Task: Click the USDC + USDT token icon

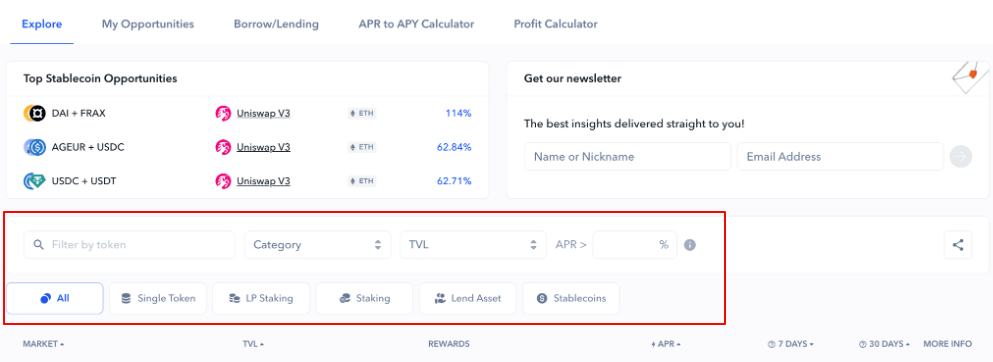Action: coord(33,181)
